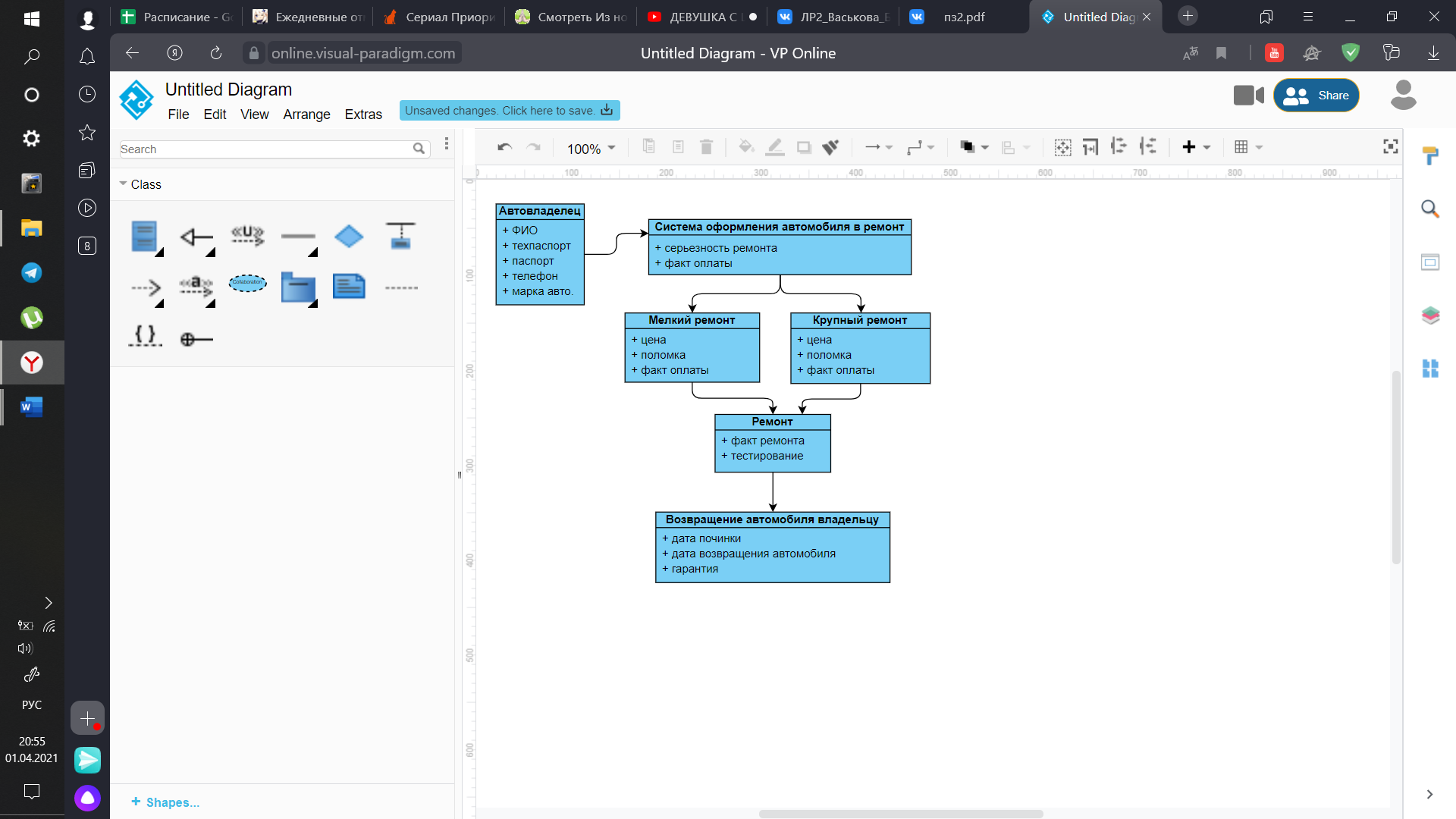This screenshot has width=1456, height=819.
Task: Open the Format panel paint roller icon
Action: 1430,155
